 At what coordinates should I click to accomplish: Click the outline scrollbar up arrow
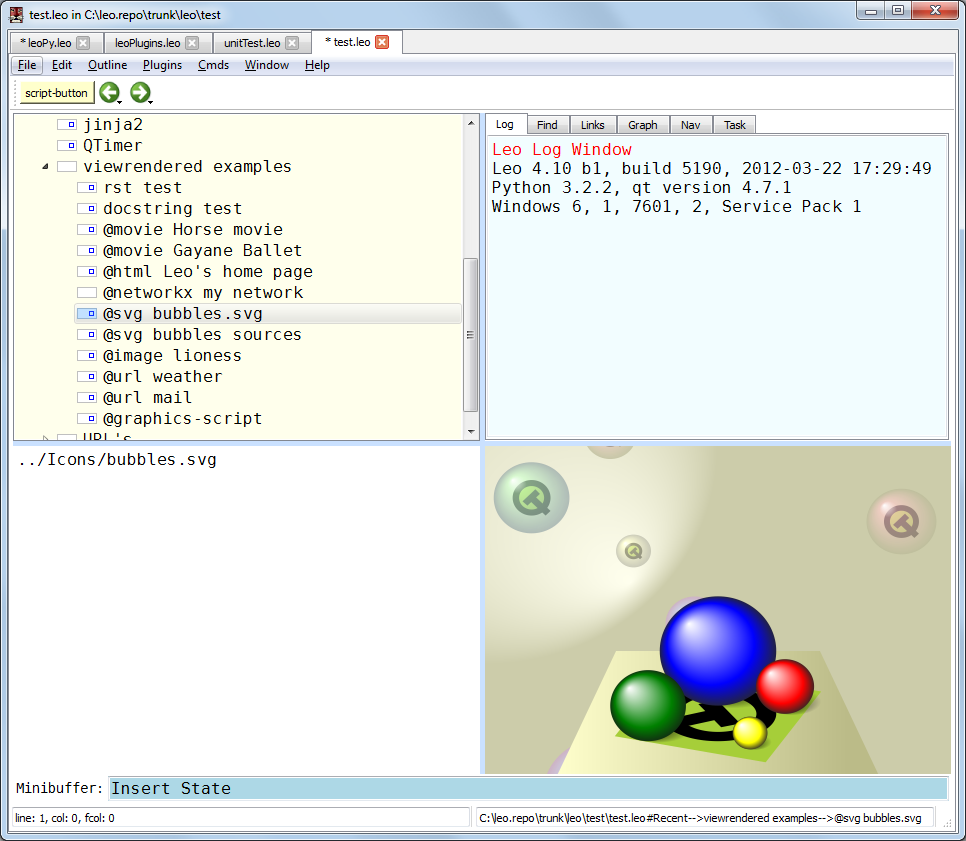pos(471,123)
